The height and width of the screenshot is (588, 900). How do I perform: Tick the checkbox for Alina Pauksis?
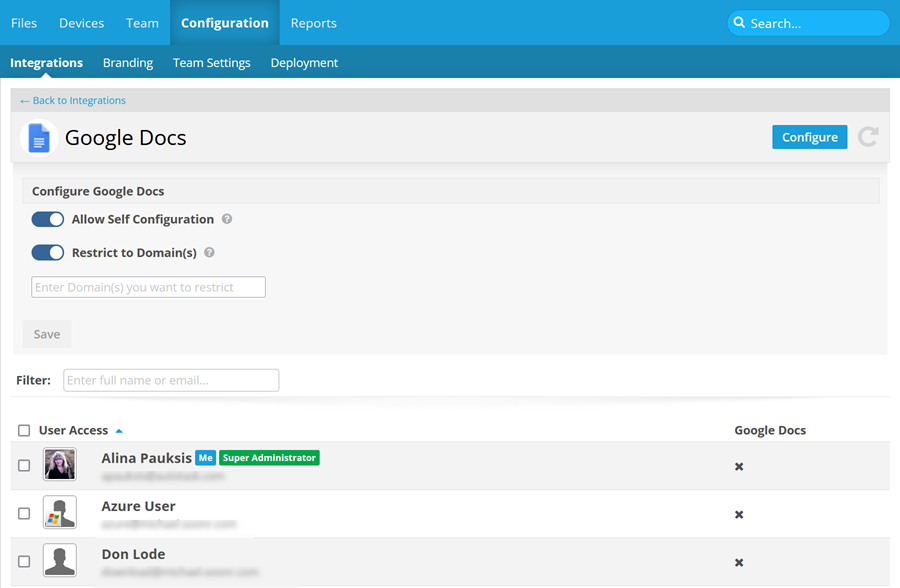(x=24, y=466)
